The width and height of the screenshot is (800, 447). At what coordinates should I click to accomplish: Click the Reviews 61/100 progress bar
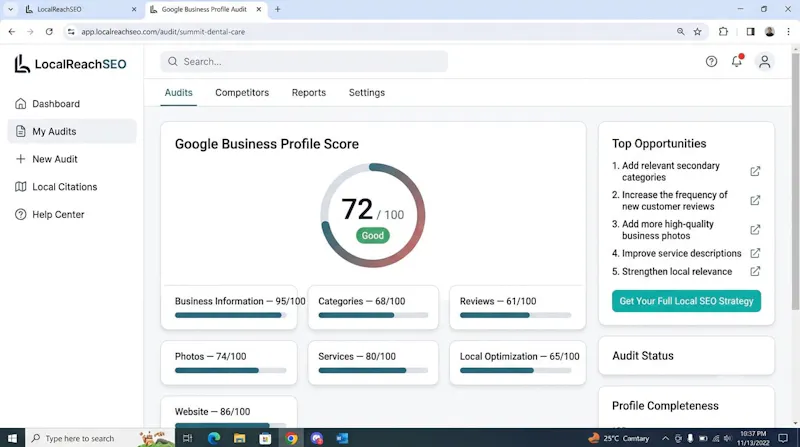click(515, 315)
